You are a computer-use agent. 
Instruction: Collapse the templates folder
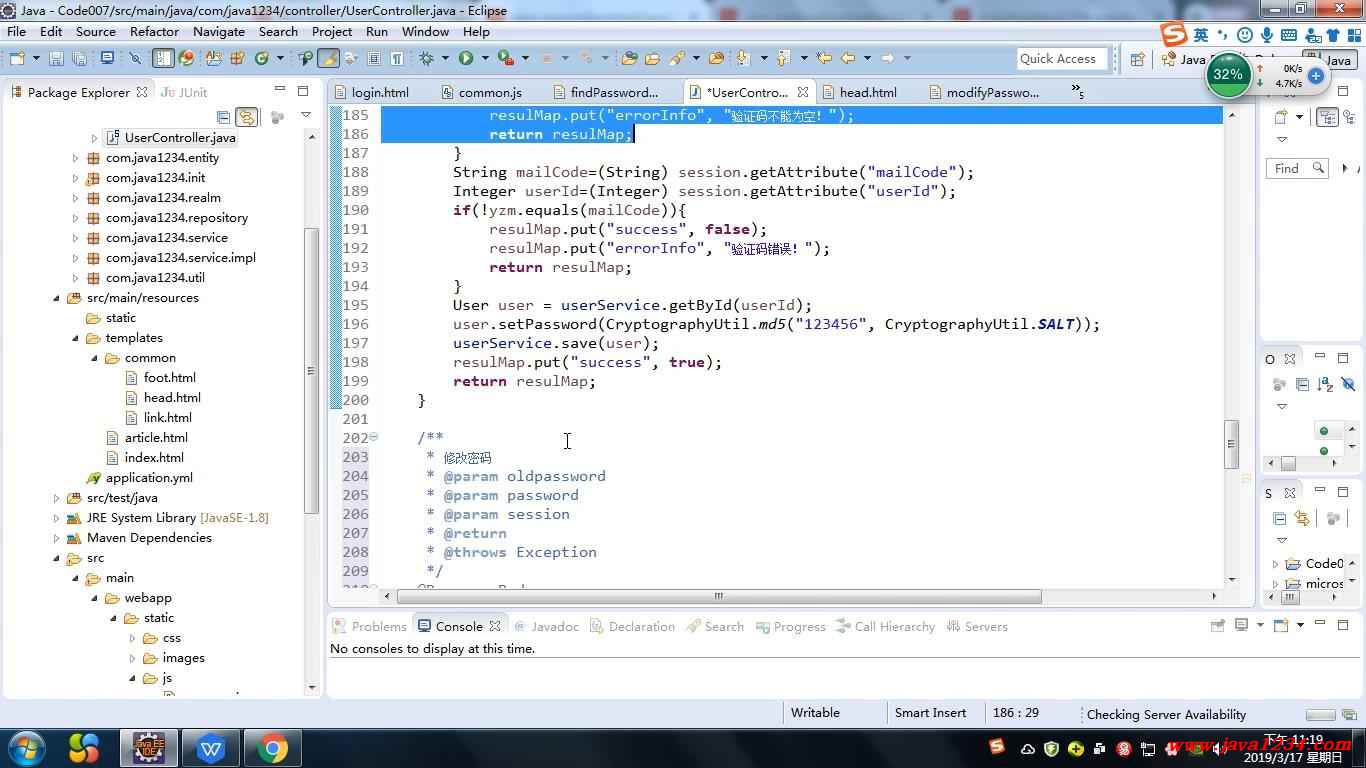[75, 338]
